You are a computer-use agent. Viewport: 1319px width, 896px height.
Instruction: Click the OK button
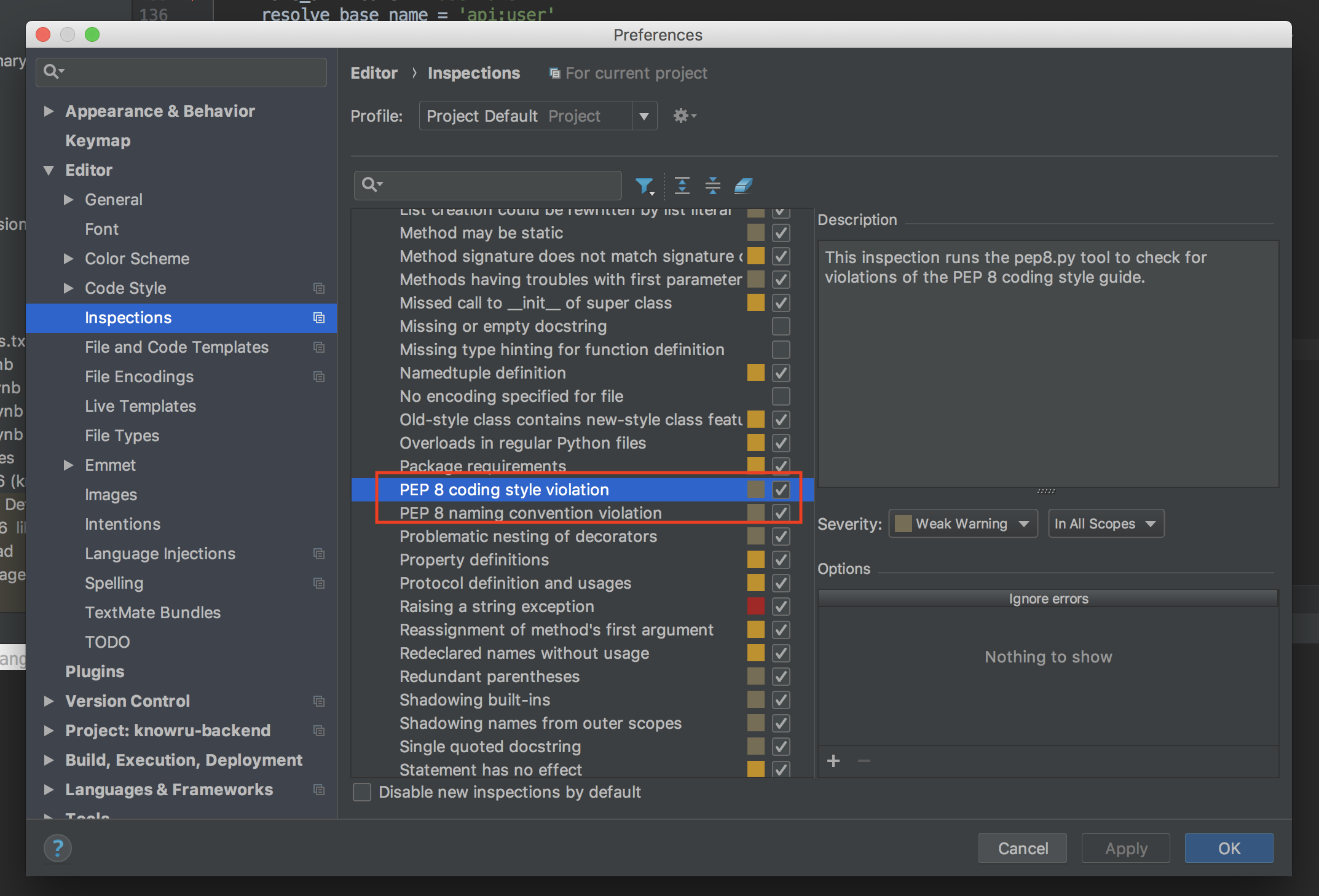(x=1229, y=849)
